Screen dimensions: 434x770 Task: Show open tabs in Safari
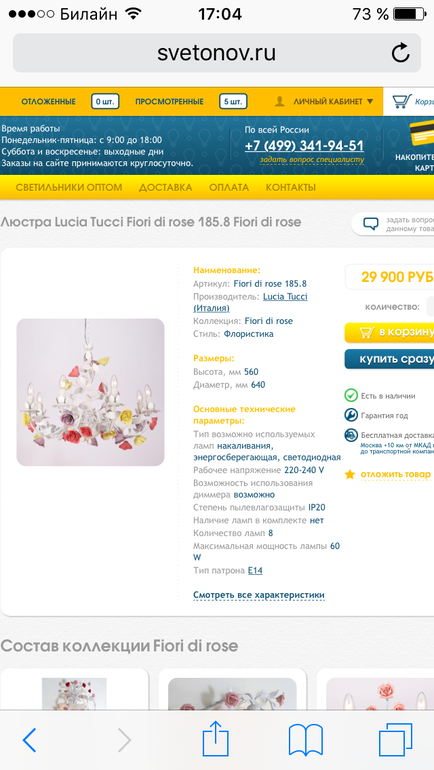(395, 740)
